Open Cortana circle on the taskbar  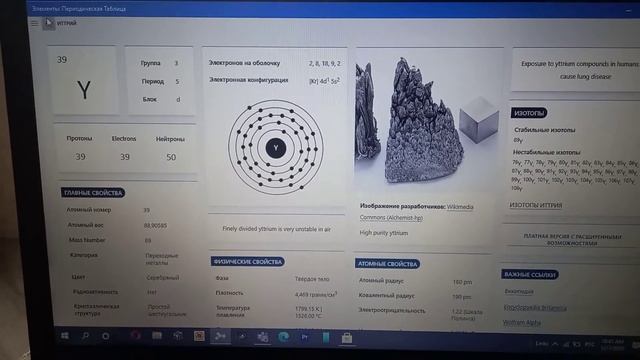(106, 336)
